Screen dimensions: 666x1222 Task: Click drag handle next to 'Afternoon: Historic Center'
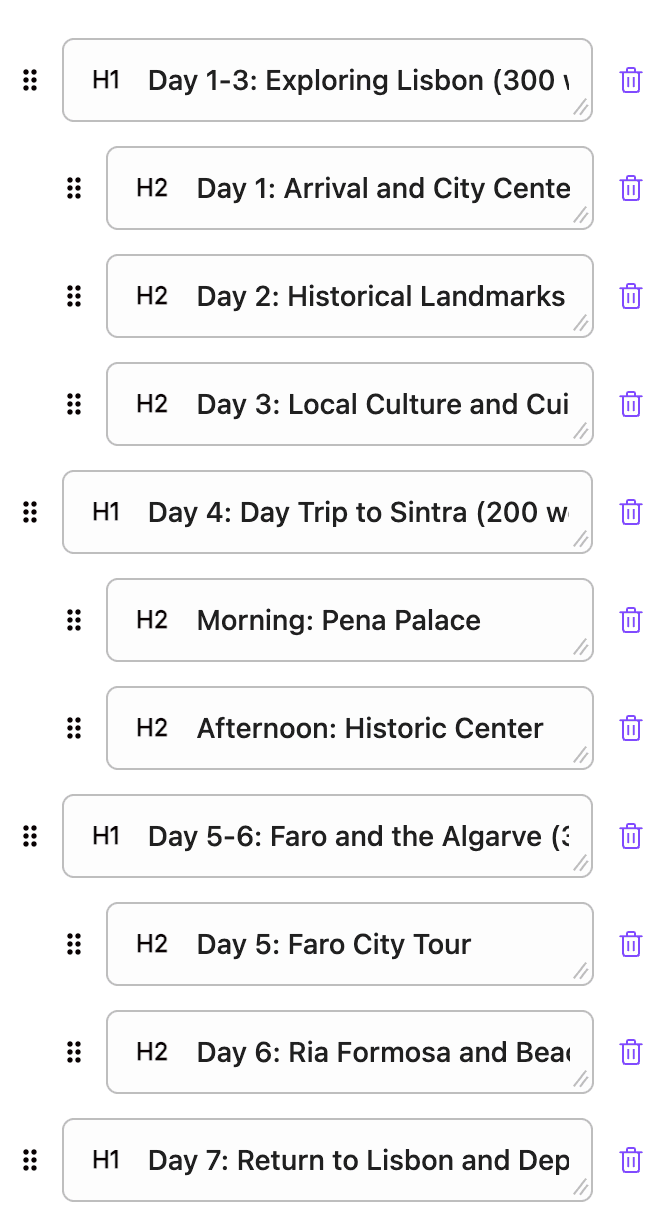coord(73,728)
